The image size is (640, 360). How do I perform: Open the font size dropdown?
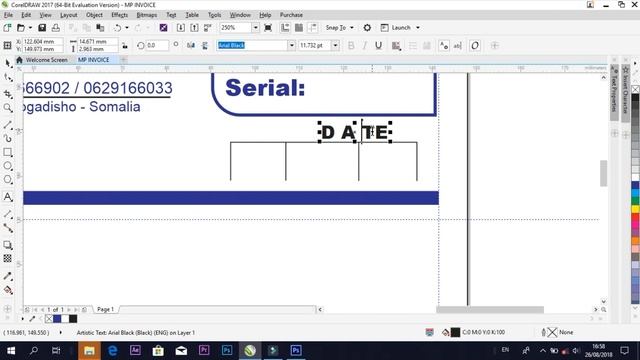point(335,45)
